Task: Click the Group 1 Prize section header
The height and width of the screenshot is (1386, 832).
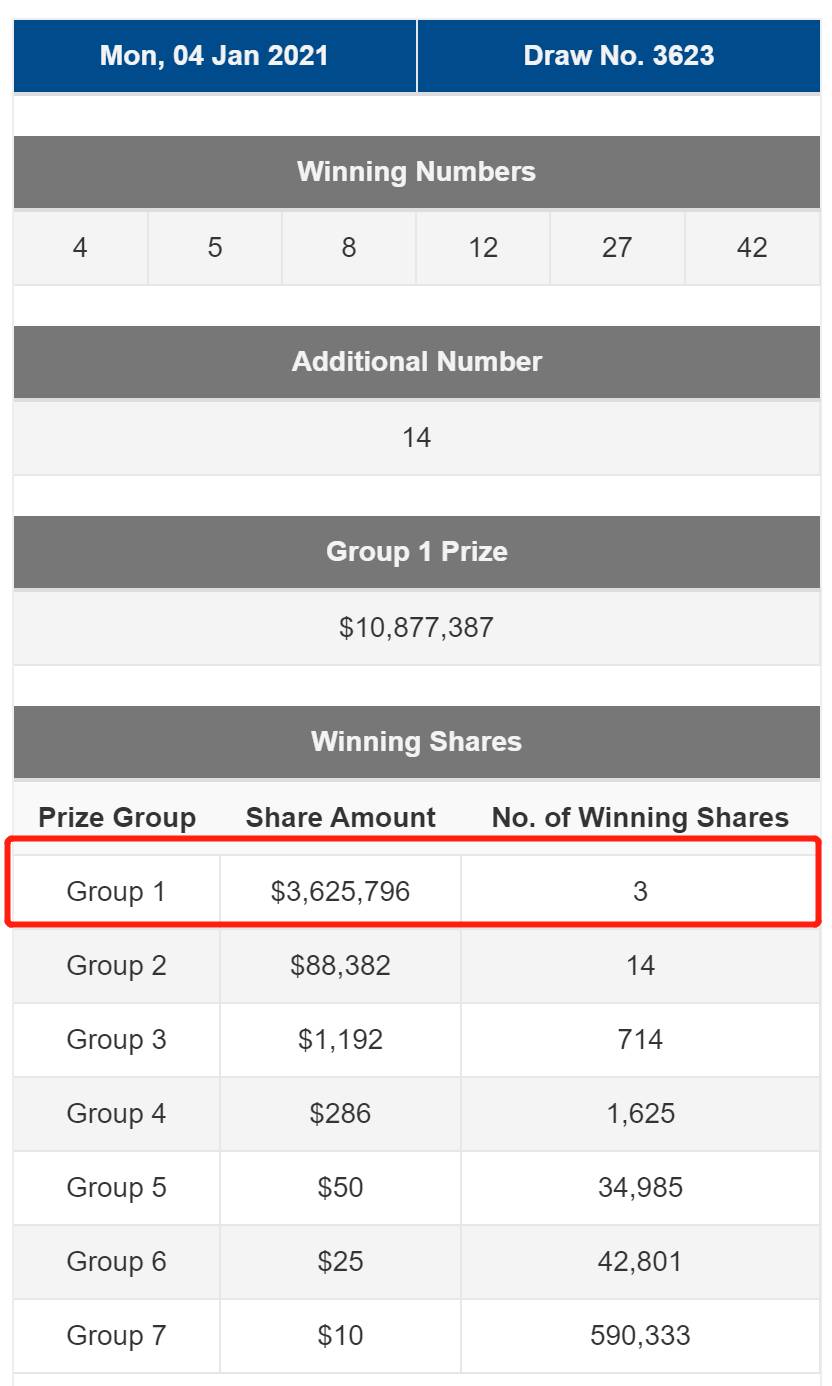Action: [x=416, y=552]
